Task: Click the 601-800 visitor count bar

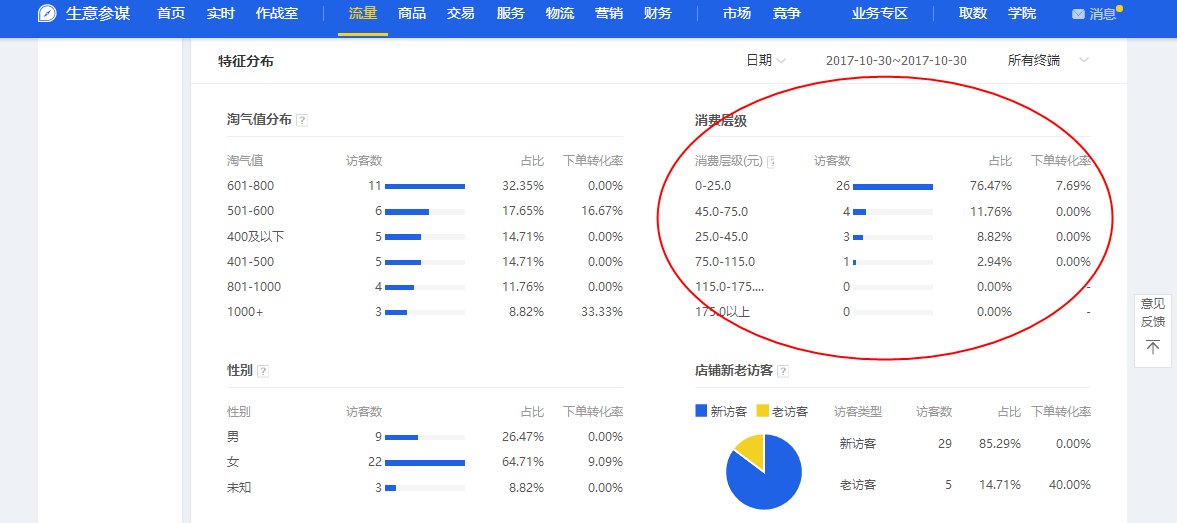Action: tap(424, 186)
